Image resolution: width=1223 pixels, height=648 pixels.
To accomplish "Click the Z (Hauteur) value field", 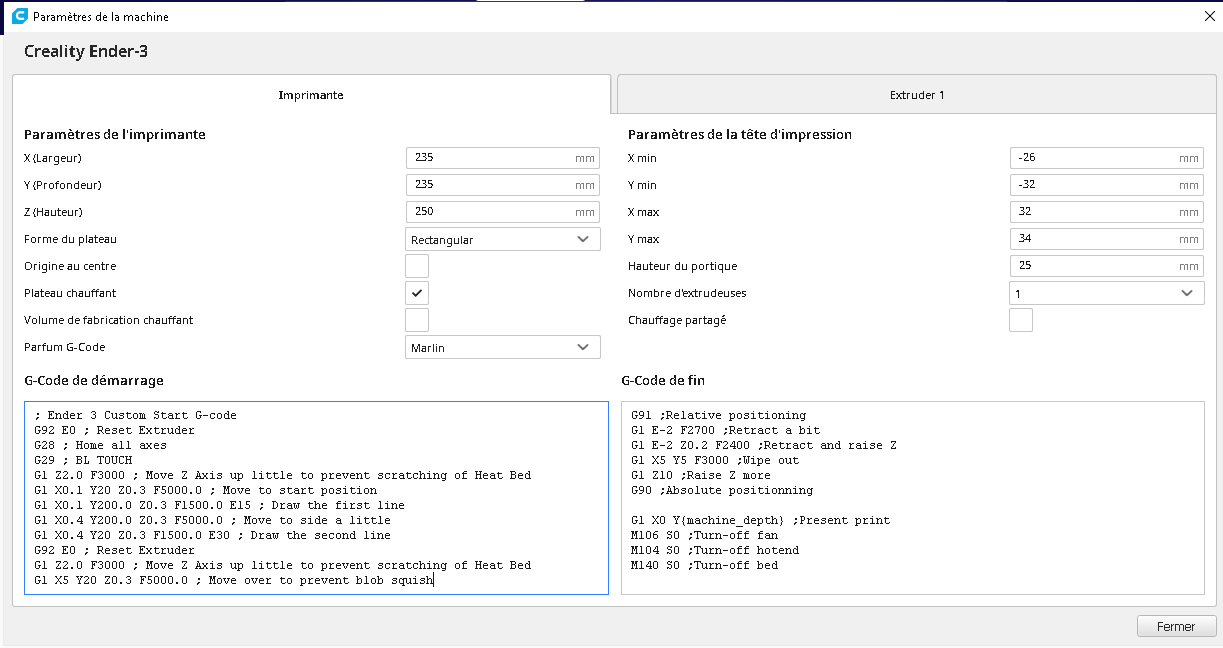I will (503, 212).
